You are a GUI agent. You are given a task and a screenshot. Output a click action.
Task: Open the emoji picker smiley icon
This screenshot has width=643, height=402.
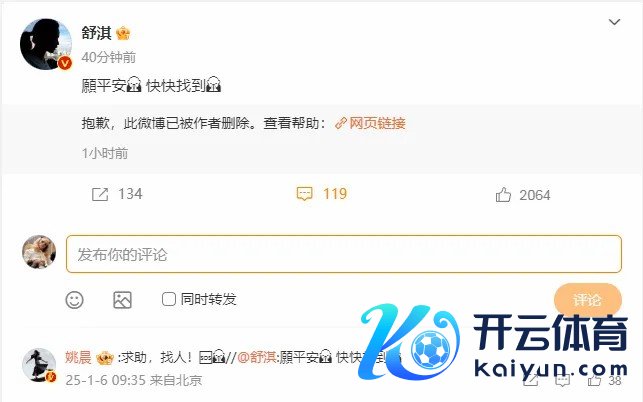[x=74, y=300]
